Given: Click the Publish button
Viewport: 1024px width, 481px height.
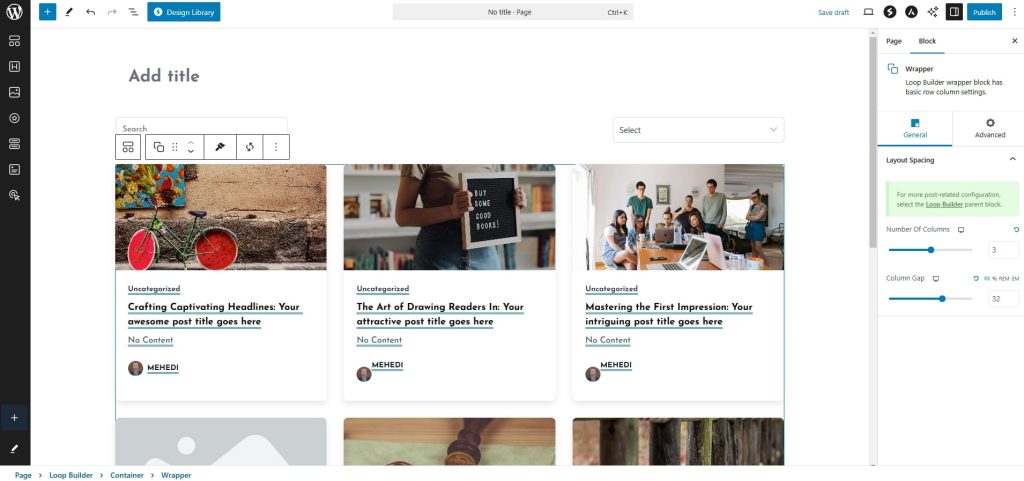Looking at the screenshot, I should (x=984, y=12).
